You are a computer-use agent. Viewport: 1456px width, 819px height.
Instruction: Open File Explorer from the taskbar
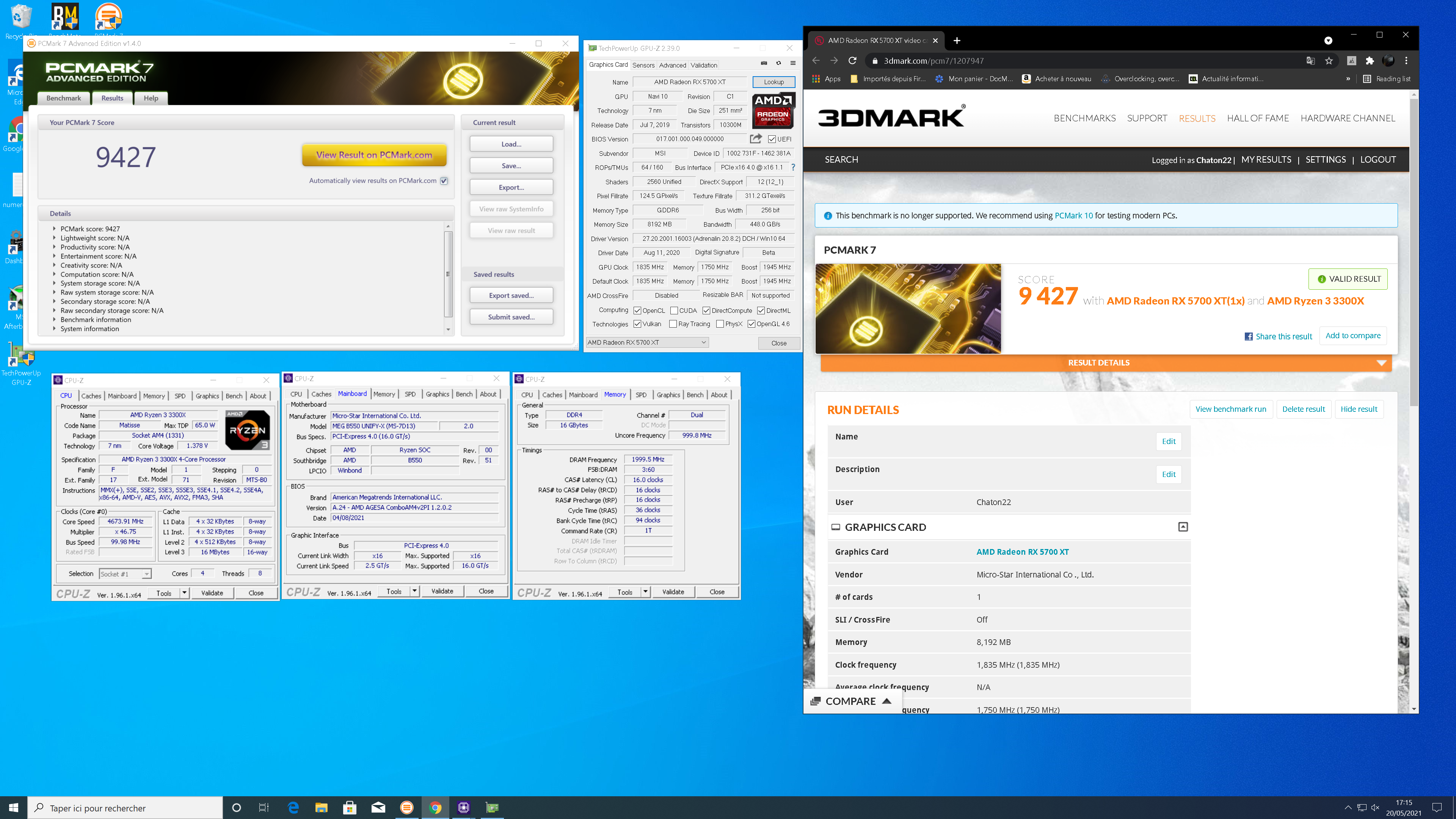[321, 808]
